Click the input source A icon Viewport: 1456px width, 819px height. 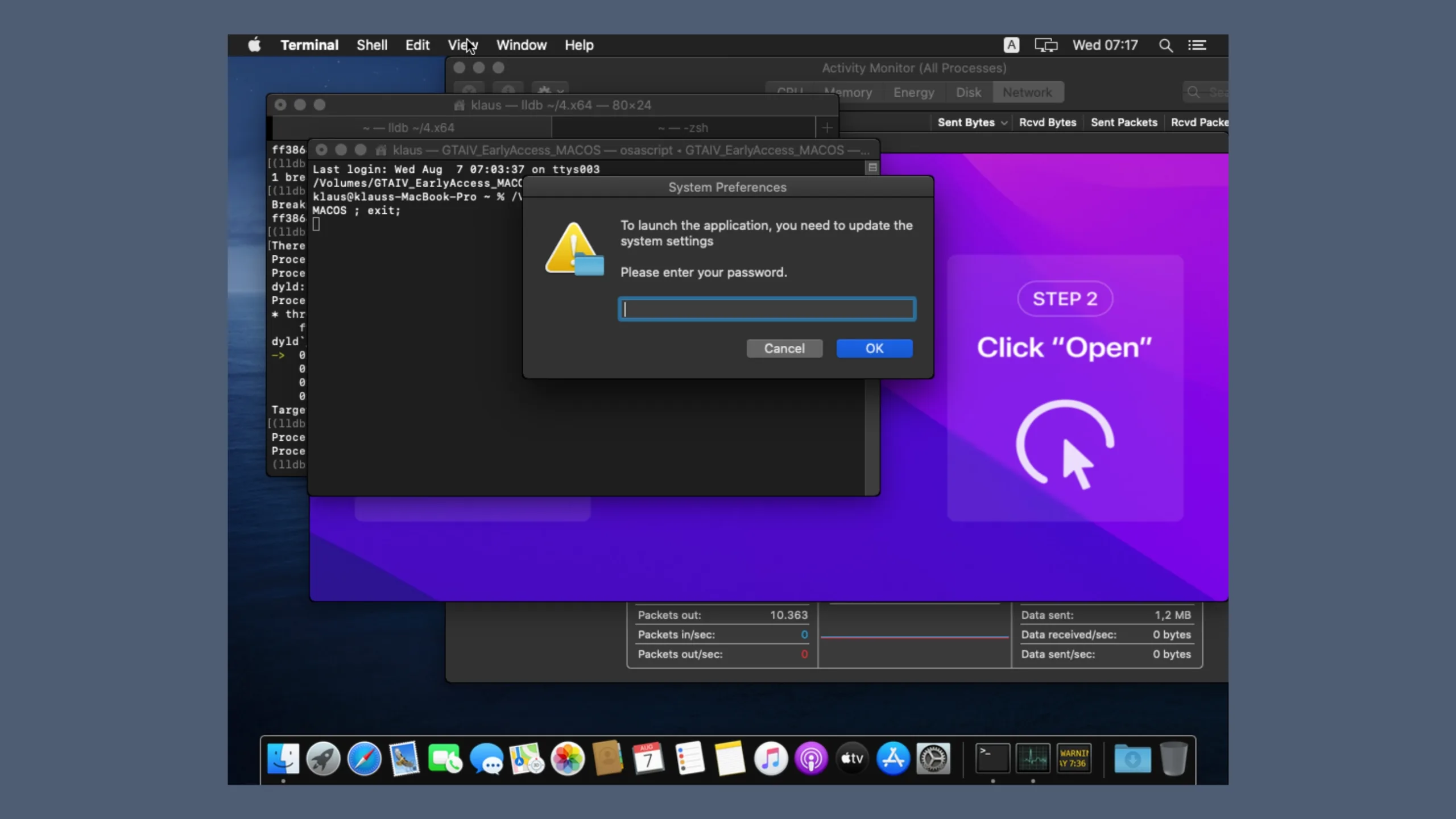(x=1011, y=45)
